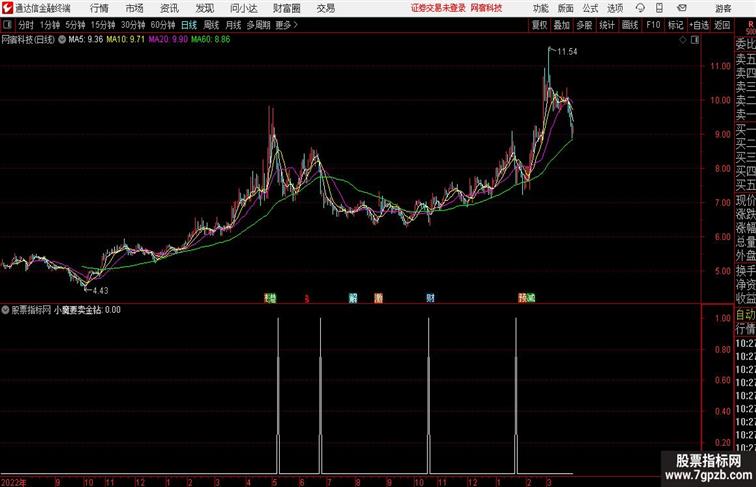The height and width of the screenshot is (487, 756).
Task: Open the 行情 menu
Action: pos(99,8)
